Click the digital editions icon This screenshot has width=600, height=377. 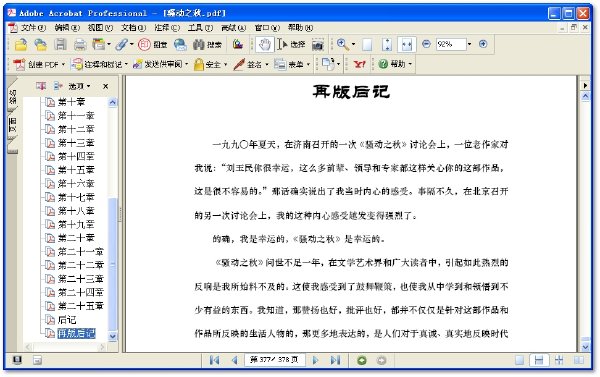tap(238, 44)
